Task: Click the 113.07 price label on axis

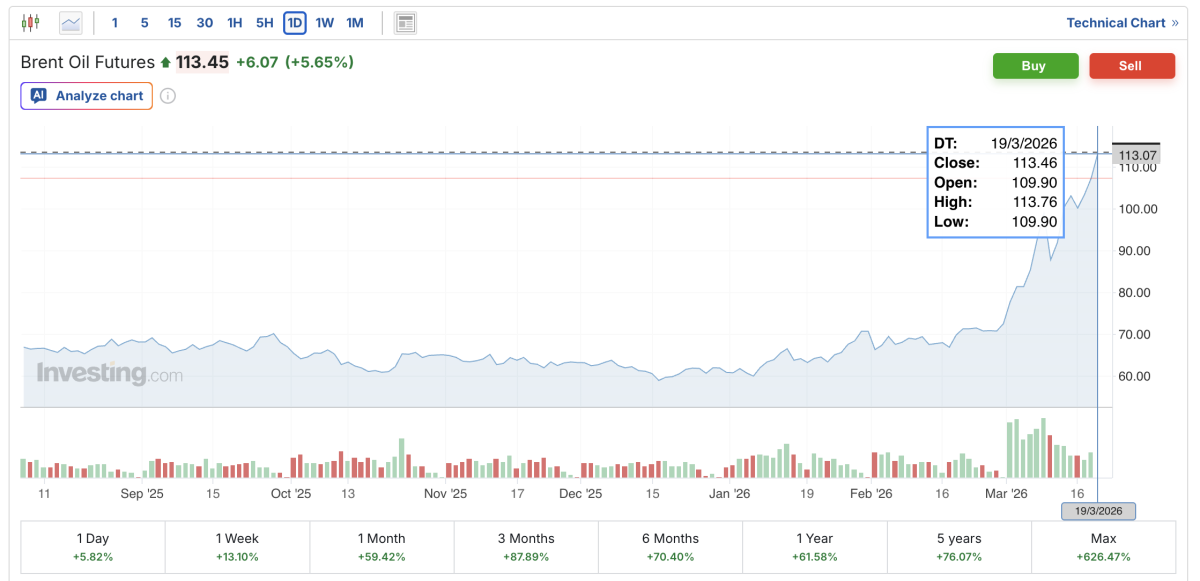Action: click(x=1137, y=155)
